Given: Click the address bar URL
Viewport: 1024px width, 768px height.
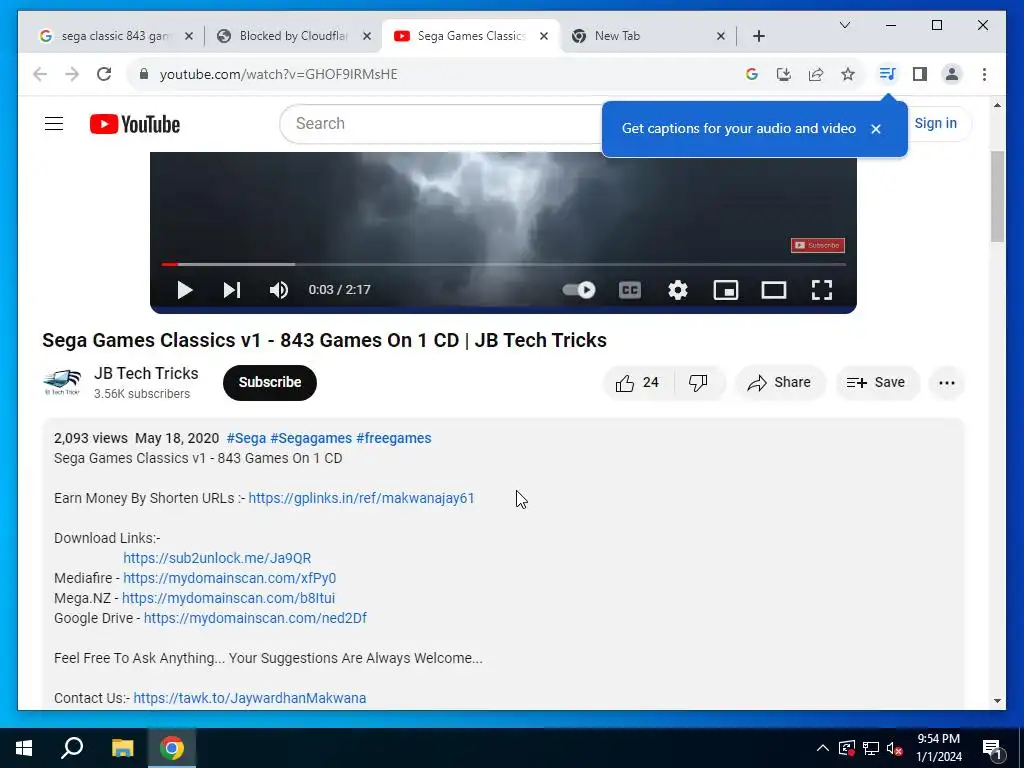Looking at the screenshot, I should pos(279,74).
